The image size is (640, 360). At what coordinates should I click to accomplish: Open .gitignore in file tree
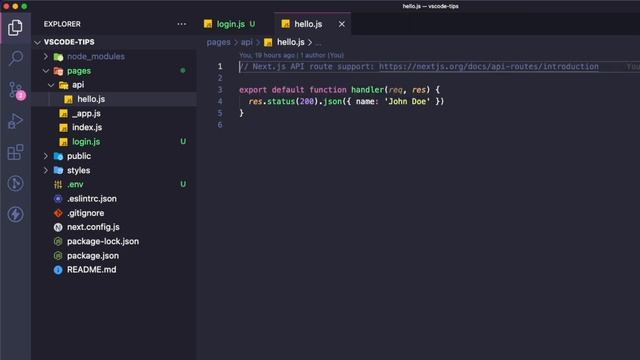pyautogui.click(x=85, y=213)
